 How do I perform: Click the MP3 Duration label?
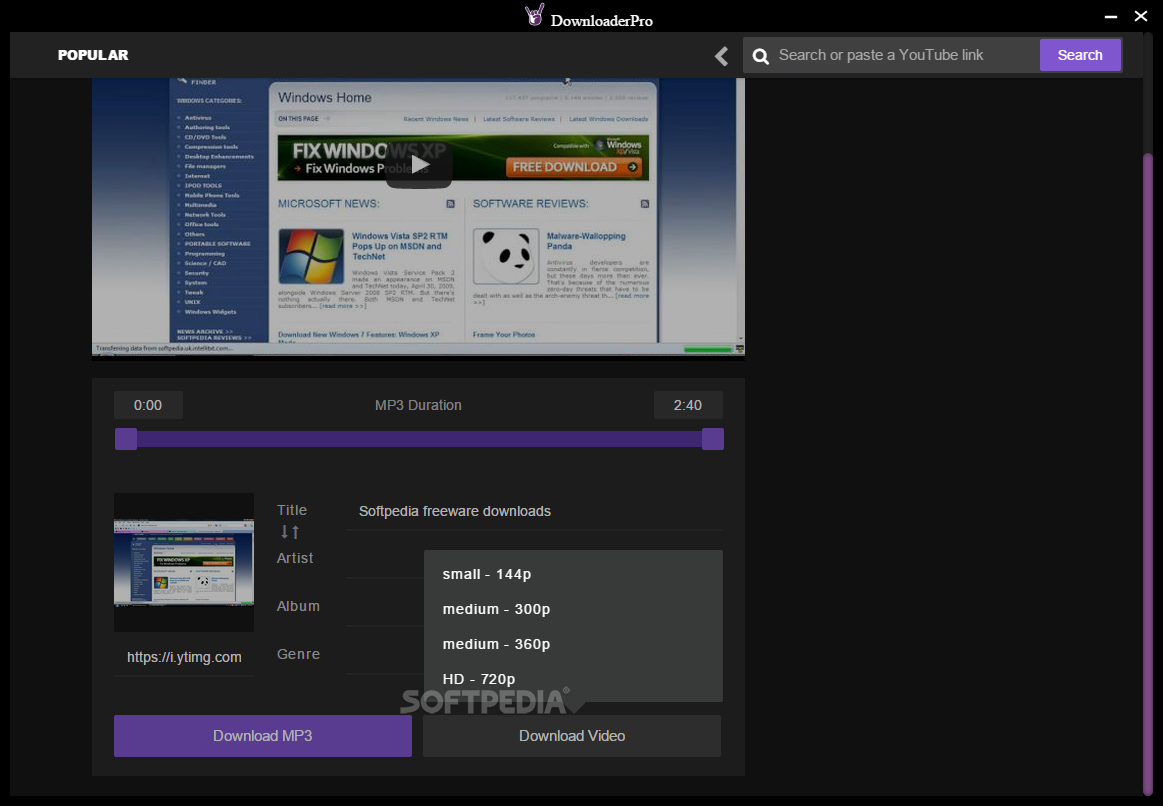[x=418, y=405]
